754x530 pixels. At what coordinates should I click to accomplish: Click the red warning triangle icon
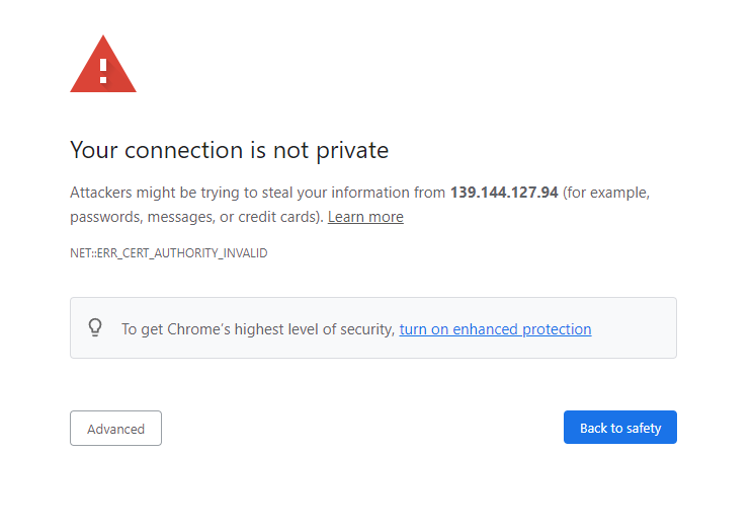pos(103,65)
